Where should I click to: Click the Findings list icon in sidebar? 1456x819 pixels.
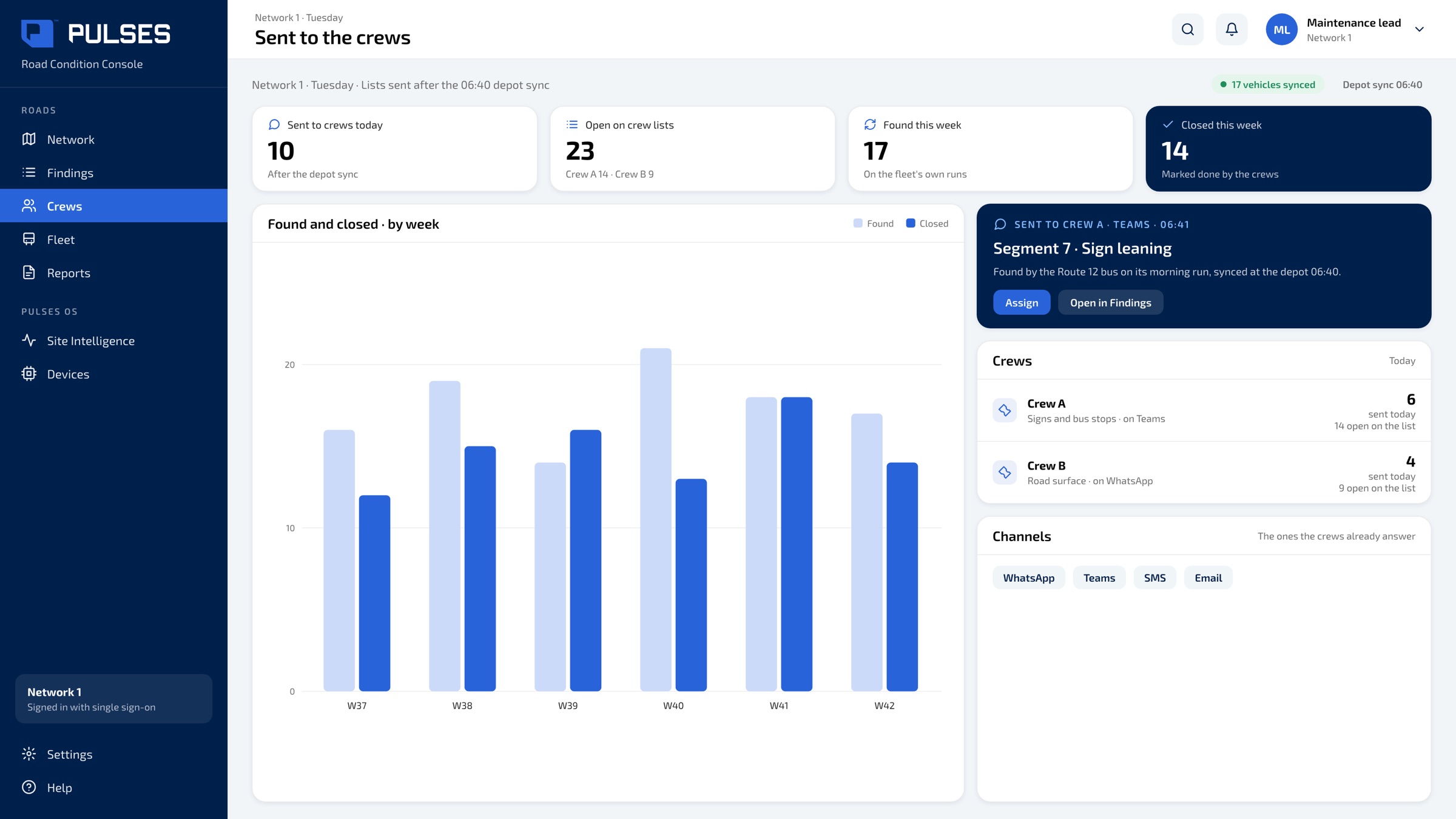tap(29, 172)
